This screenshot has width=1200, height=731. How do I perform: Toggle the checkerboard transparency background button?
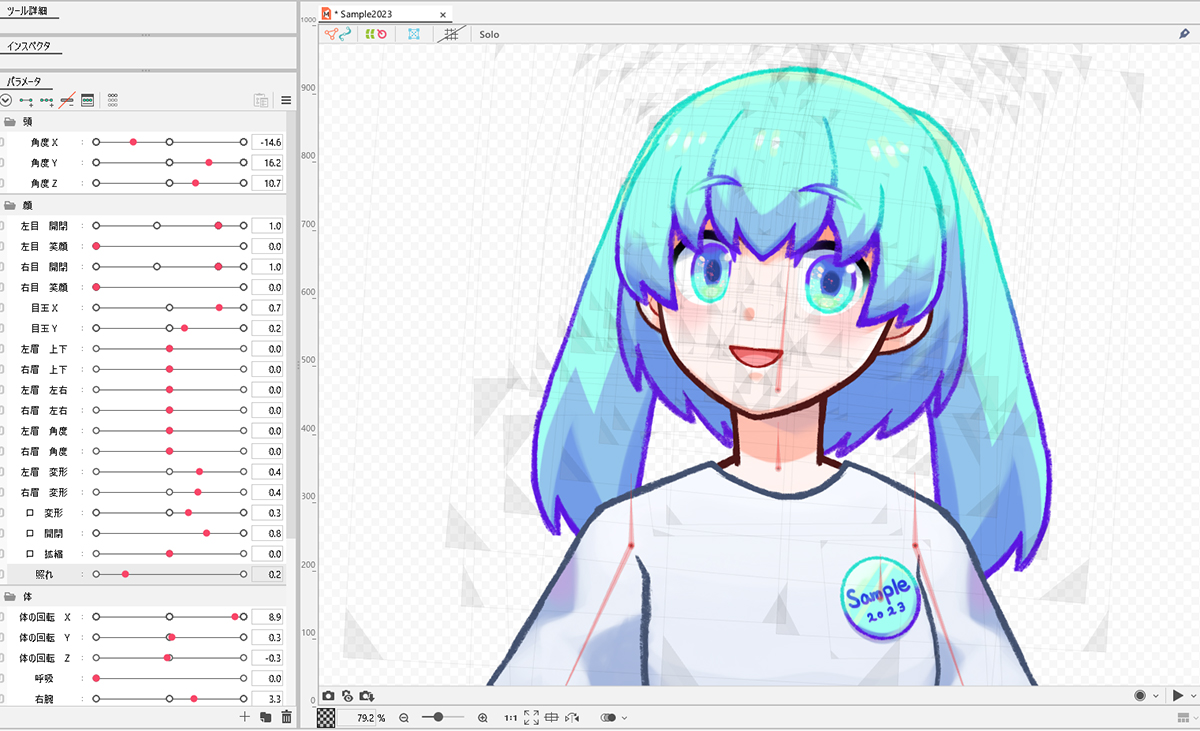pos(326,718)
